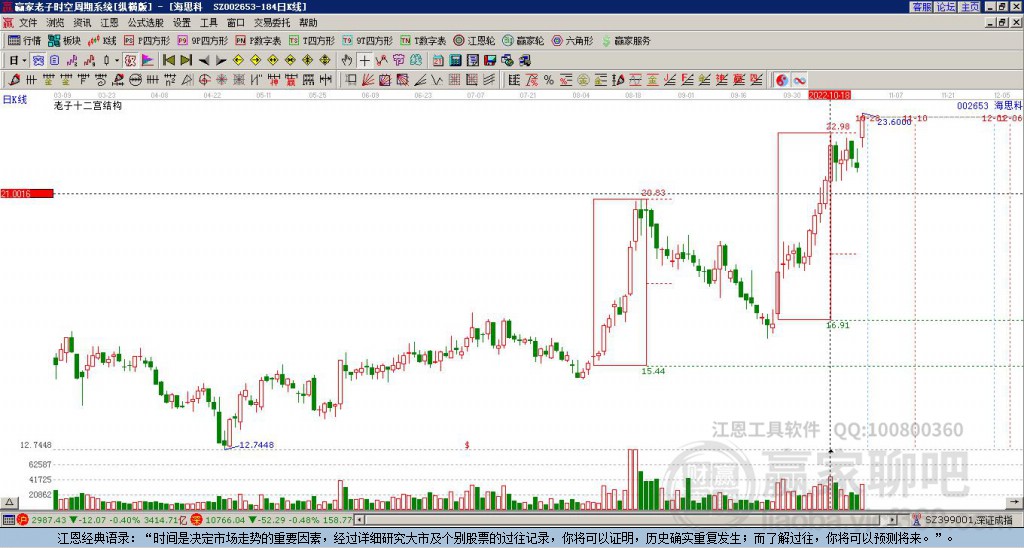Click the colored flag icon
The width and height of the screenshot is (1024, 548).
click(x=148, y=61)
